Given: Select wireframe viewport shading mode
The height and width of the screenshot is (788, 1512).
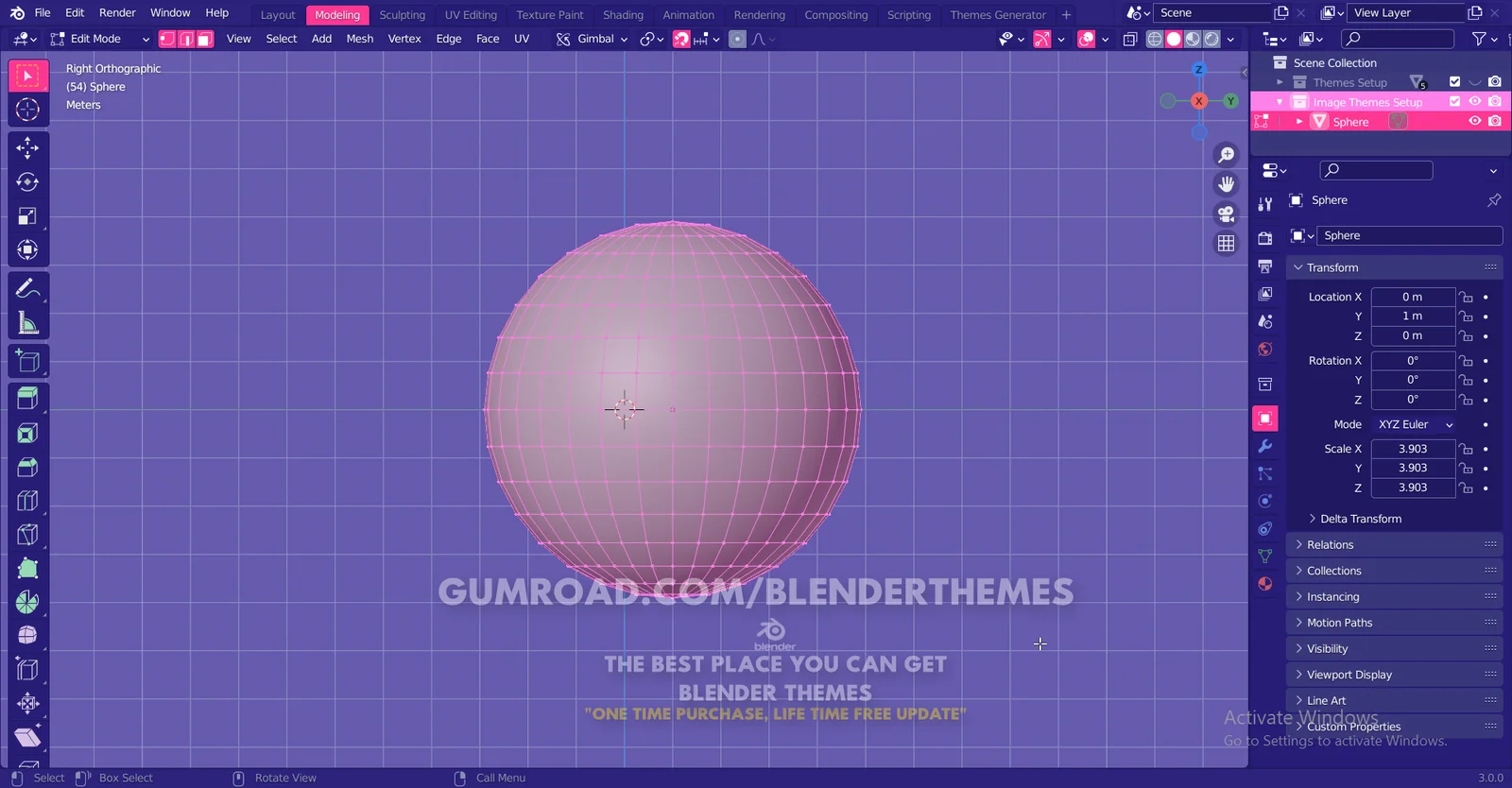Looking at the screenshot, I should [1155, 39].
